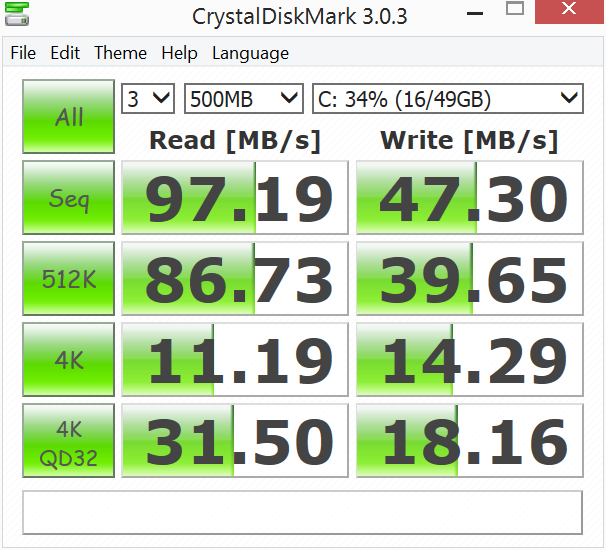Image resolution: width=606 pixels, height=550 pixels.
Task: Start the Seq benchmark test
Action: (x=68, y=198)
